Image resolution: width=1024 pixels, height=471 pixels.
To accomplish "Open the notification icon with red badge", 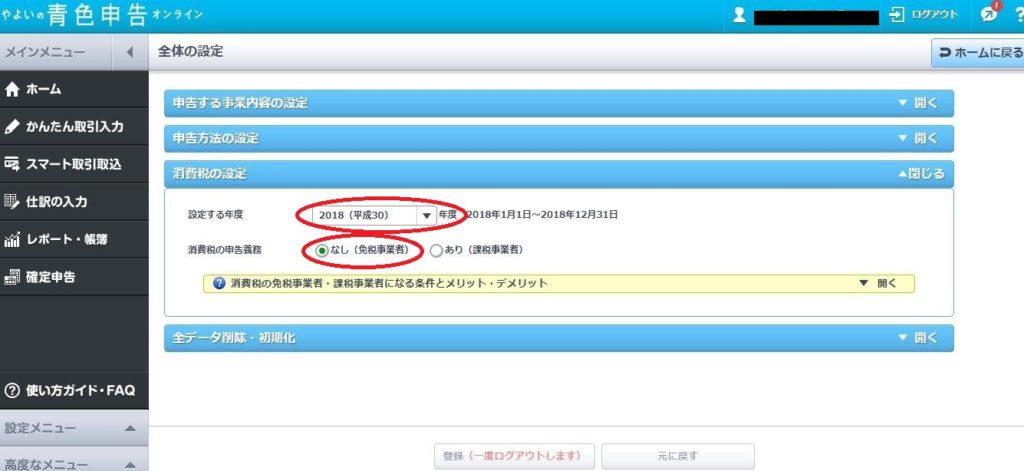I will [989, 14].
